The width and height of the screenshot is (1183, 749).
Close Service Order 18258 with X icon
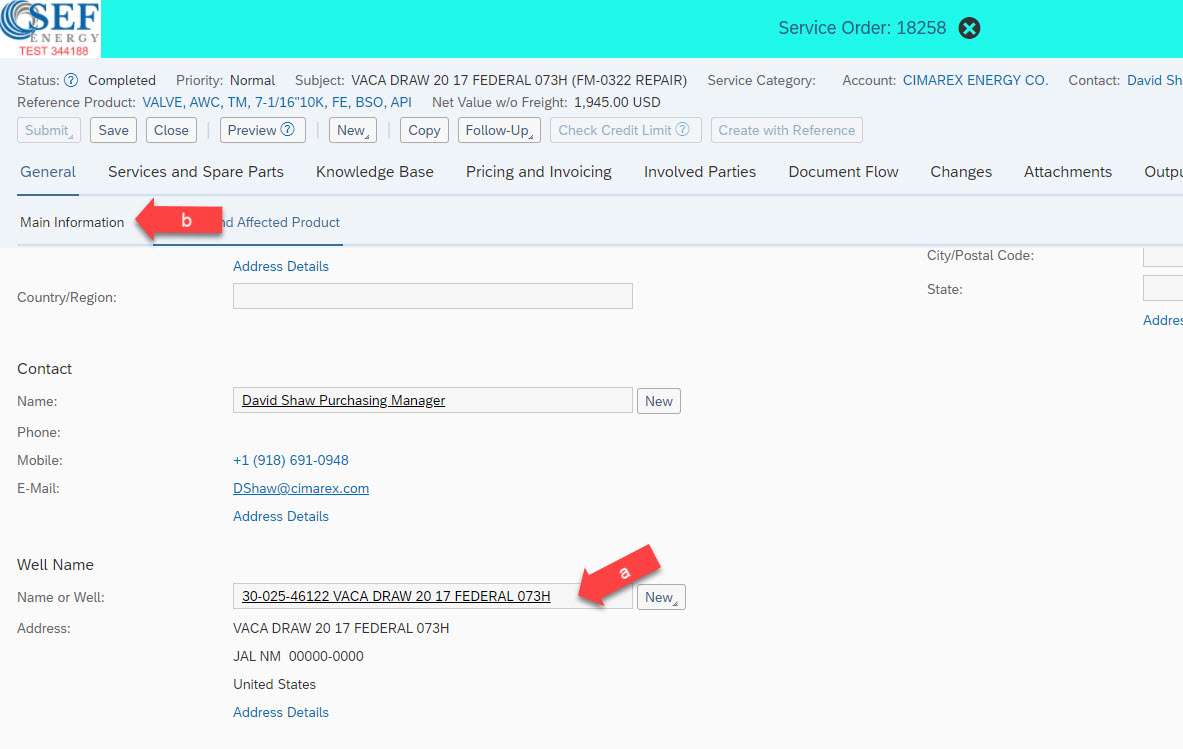coord(969,28)
